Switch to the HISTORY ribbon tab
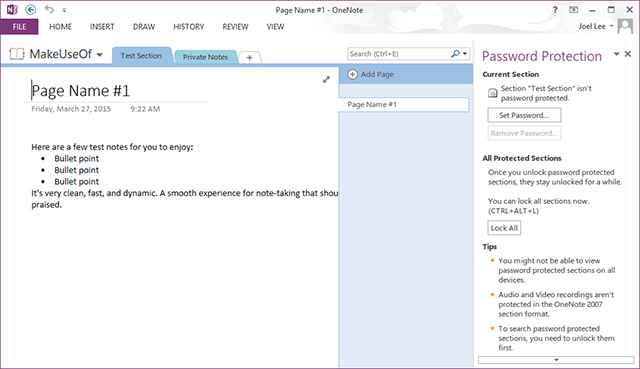Screen dimensions: 640x369 [189, 27]
